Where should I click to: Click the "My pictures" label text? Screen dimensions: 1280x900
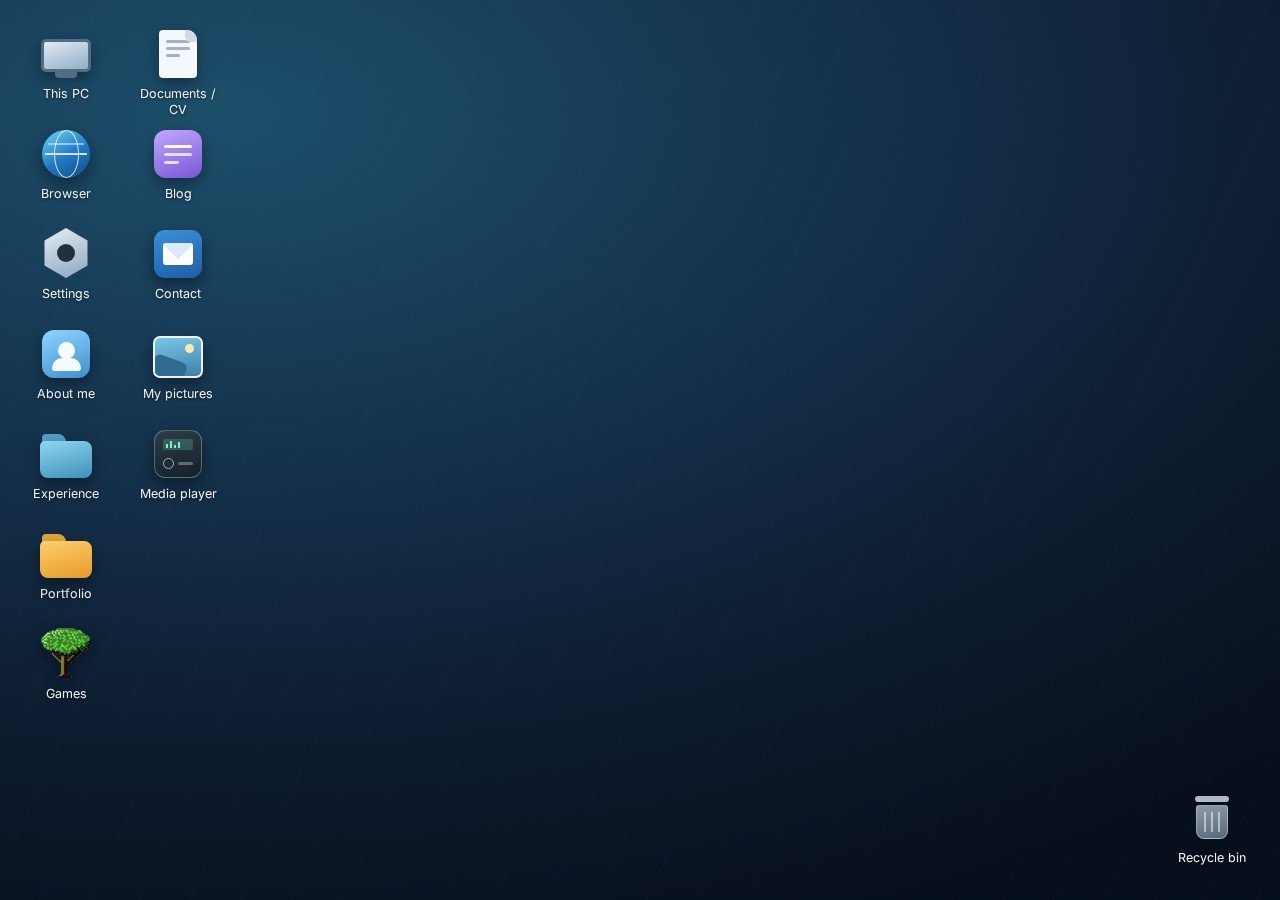coord(178,394)
